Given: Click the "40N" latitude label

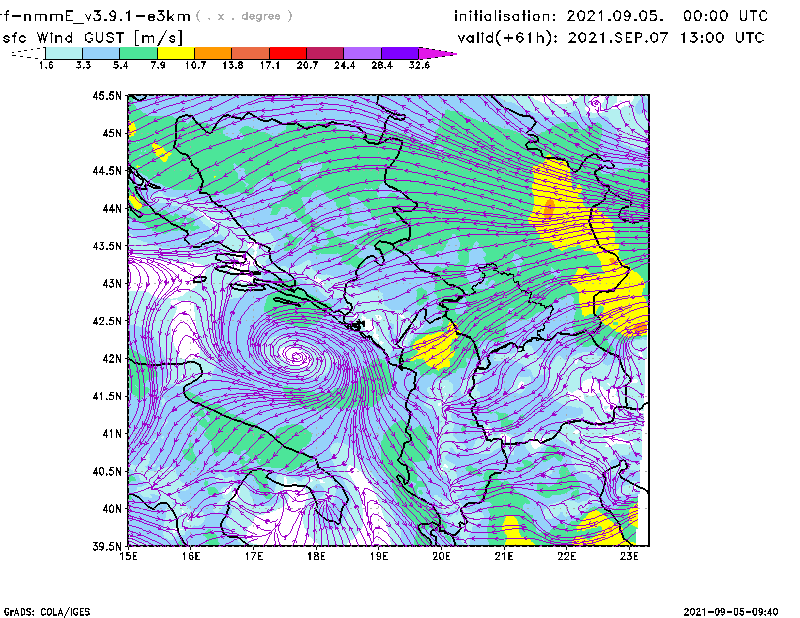Looking at the screenshot, I should (112, 509).
